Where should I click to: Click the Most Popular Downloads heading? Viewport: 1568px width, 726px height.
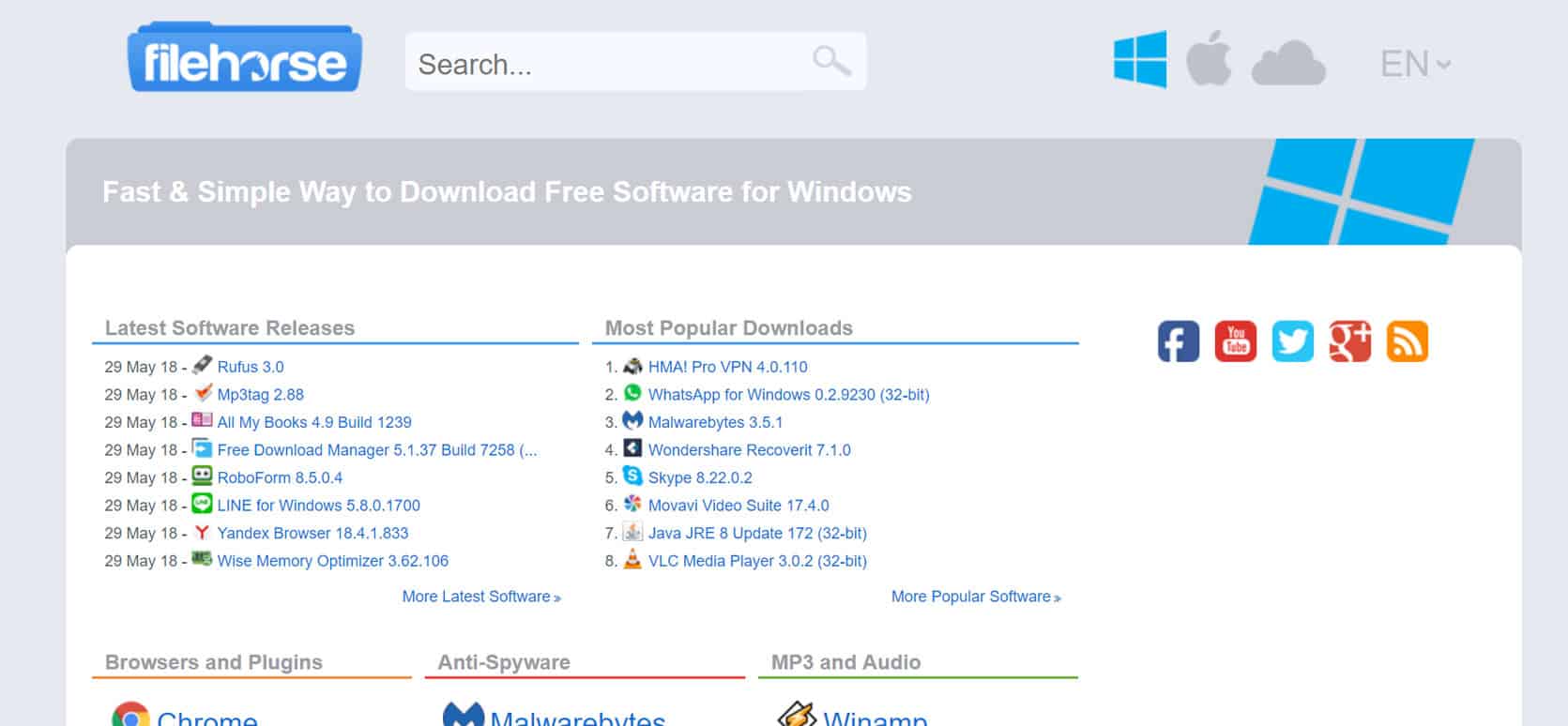click(x=729, y=328)
